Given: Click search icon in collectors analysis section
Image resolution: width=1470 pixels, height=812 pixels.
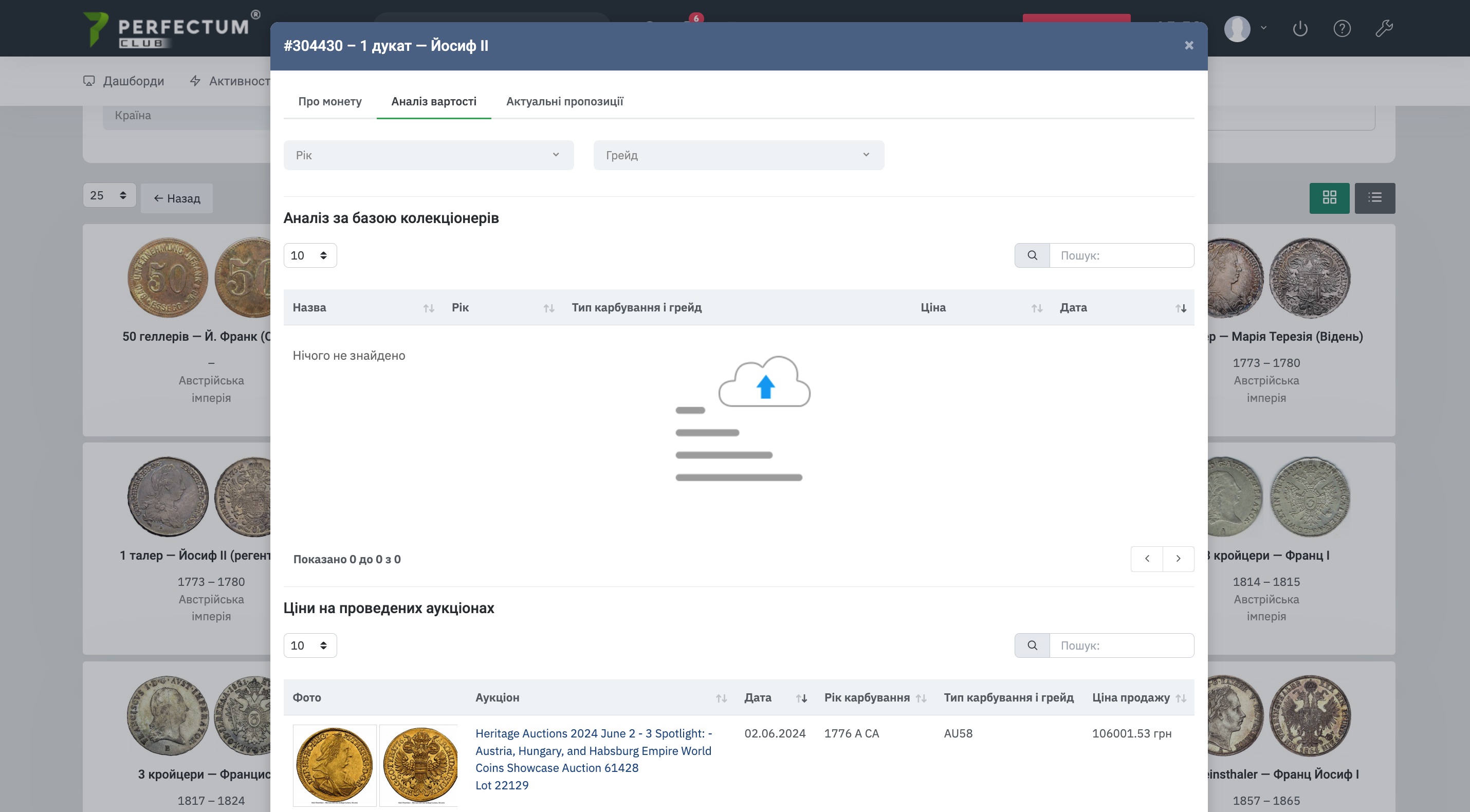Looking at the screenshot, I should pos(1032,255).
